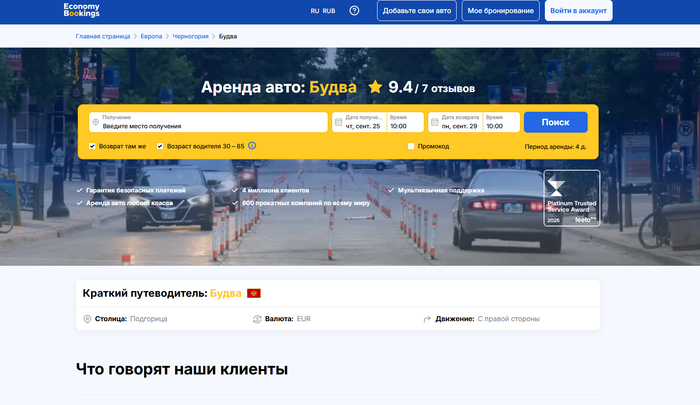Image resolution: width=700 pixels, height=405 pixels.
Task: Open the RU RUB language and currency selector
Action: [x=322, y=11]
